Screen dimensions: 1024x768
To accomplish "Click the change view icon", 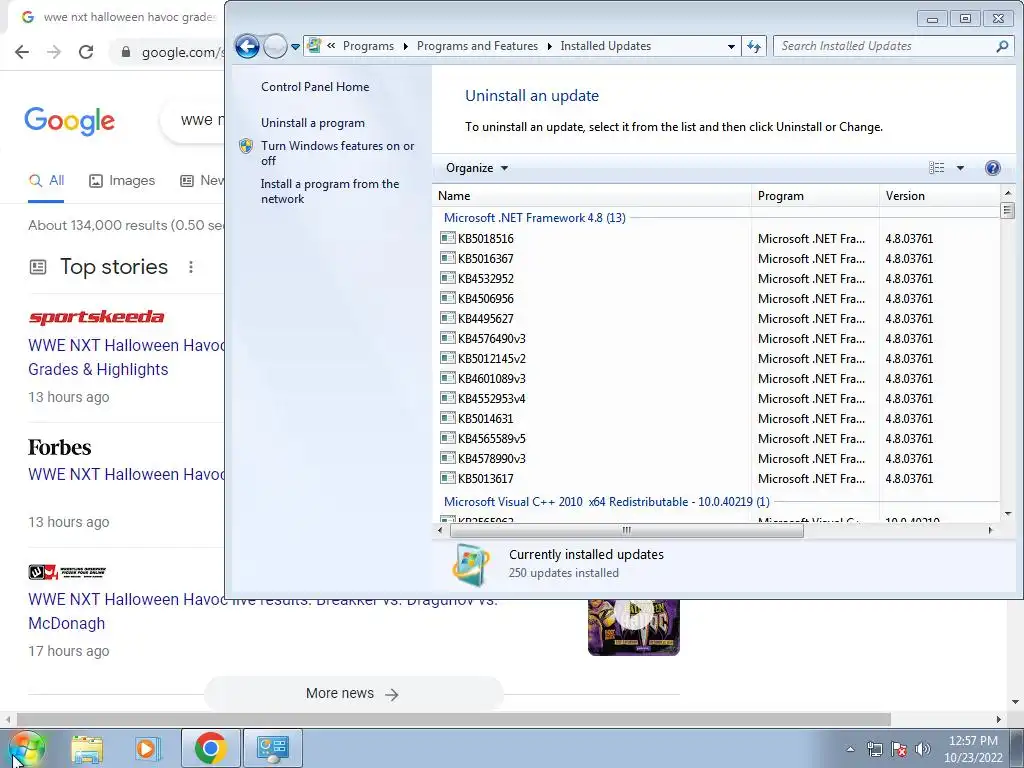I will click(x=936, y=168).
